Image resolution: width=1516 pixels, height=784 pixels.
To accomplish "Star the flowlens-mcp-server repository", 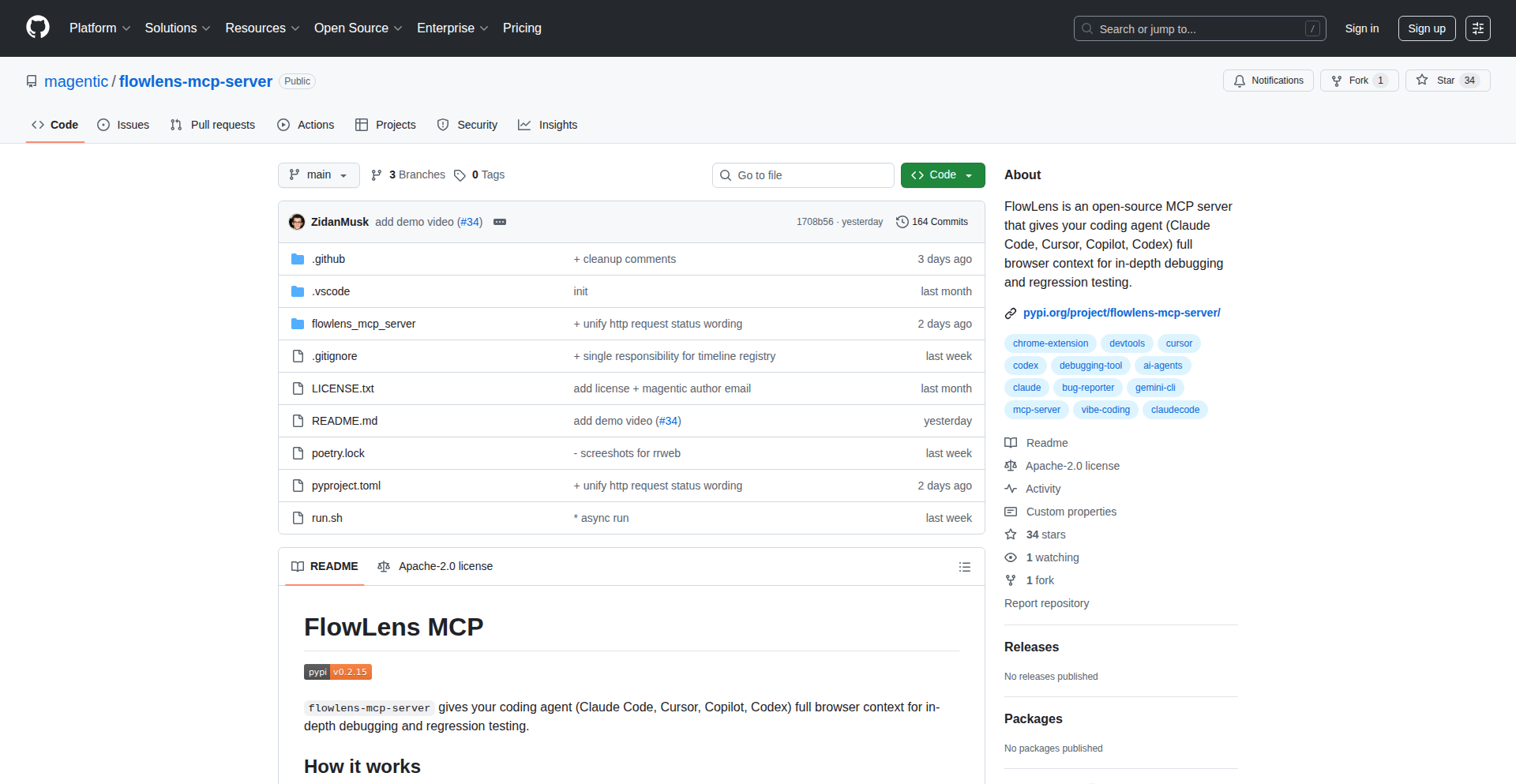I will tap(1447, 80).
